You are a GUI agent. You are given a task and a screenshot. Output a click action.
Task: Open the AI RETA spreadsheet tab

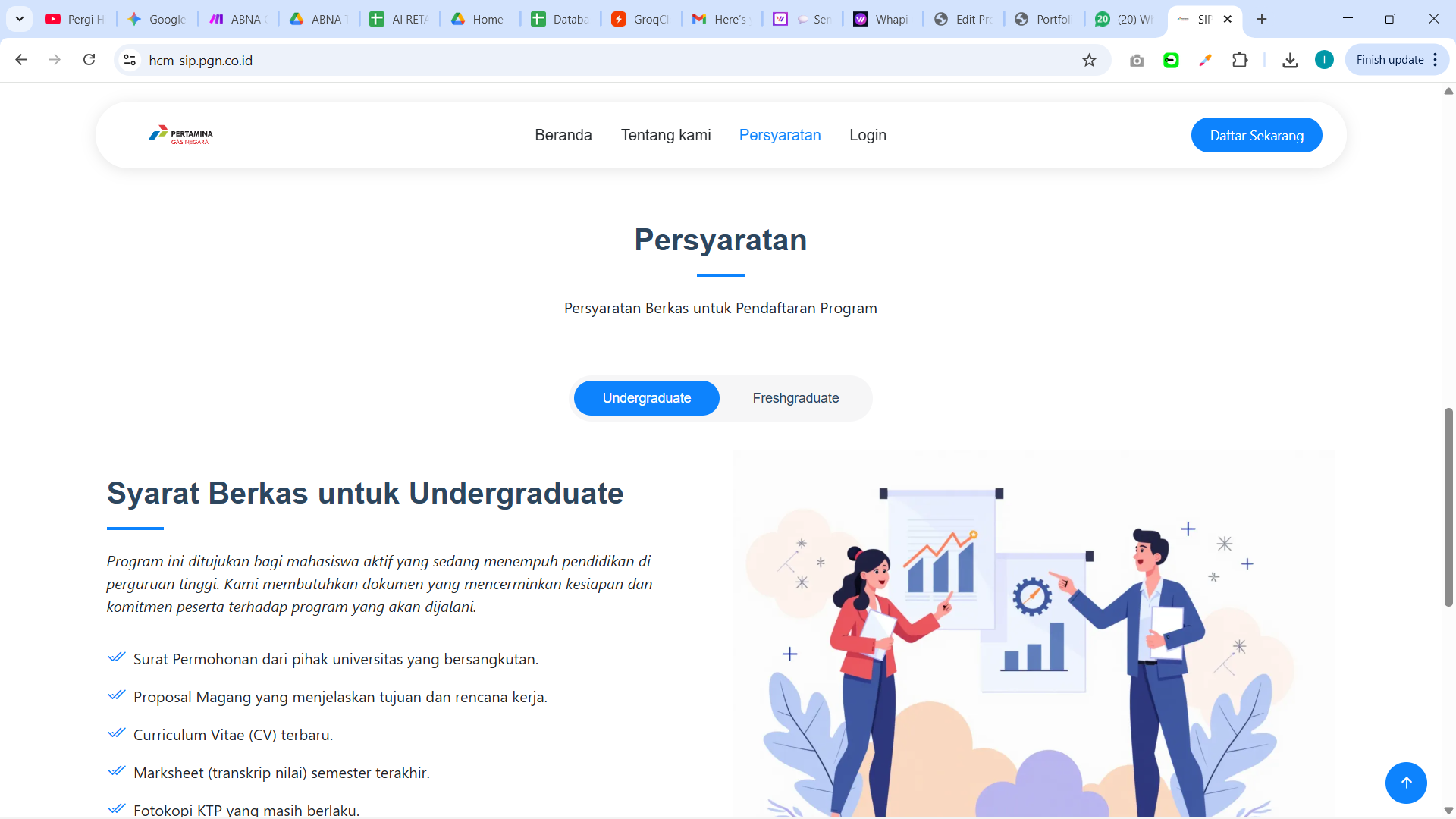[400, 19]
